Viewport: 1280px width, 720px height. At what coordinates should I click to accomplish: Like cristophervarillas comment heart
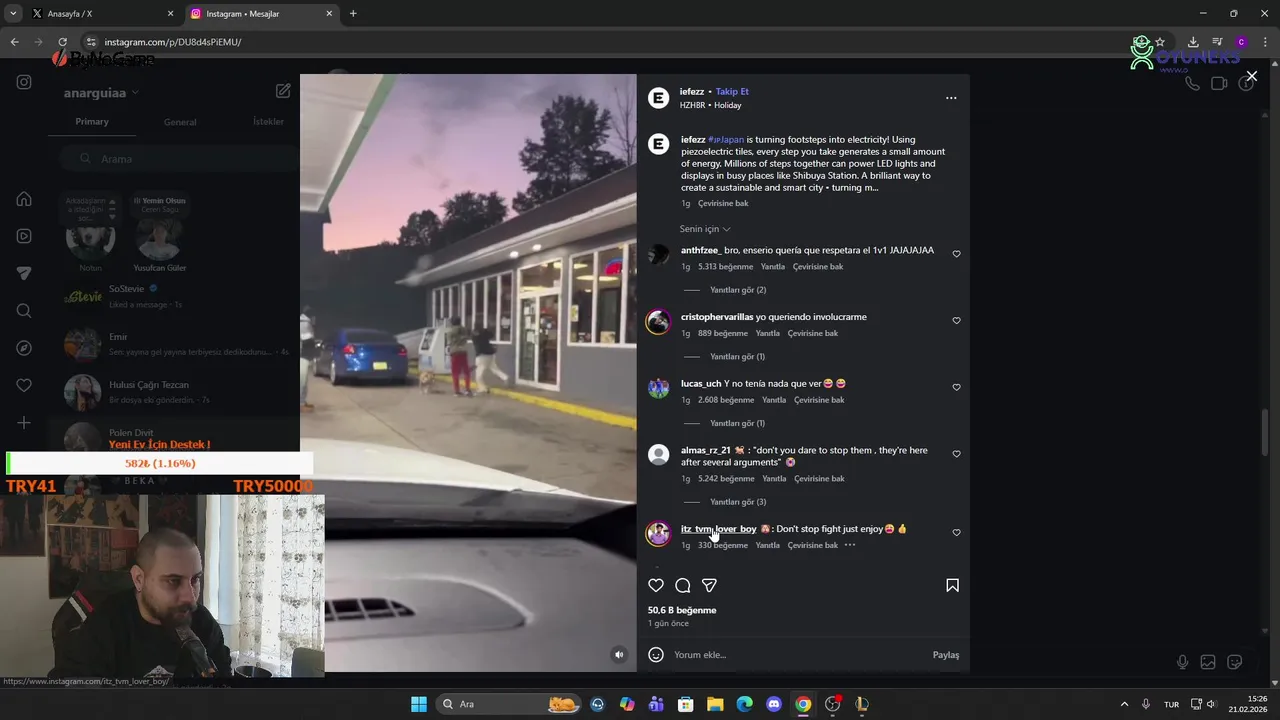(x=956, y=321)
